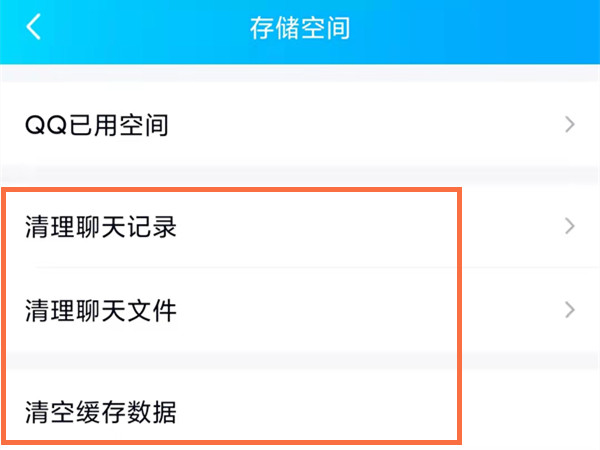Click the orange highlight frame's top edge
The width and height of the screenshot is (600, 450).
pyautogui.click(x=232, y=187)
